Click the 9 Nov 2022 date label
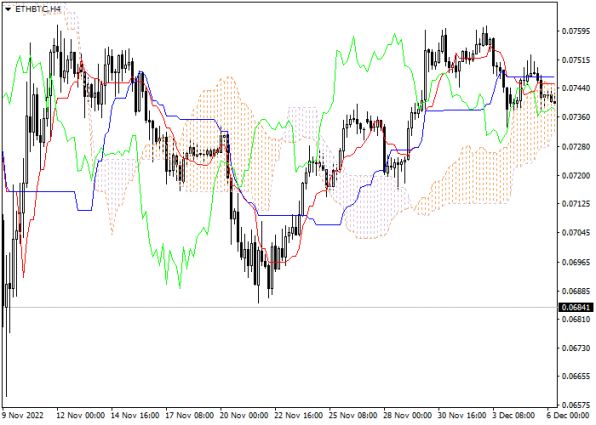596x425 pixels. (24, 415)
